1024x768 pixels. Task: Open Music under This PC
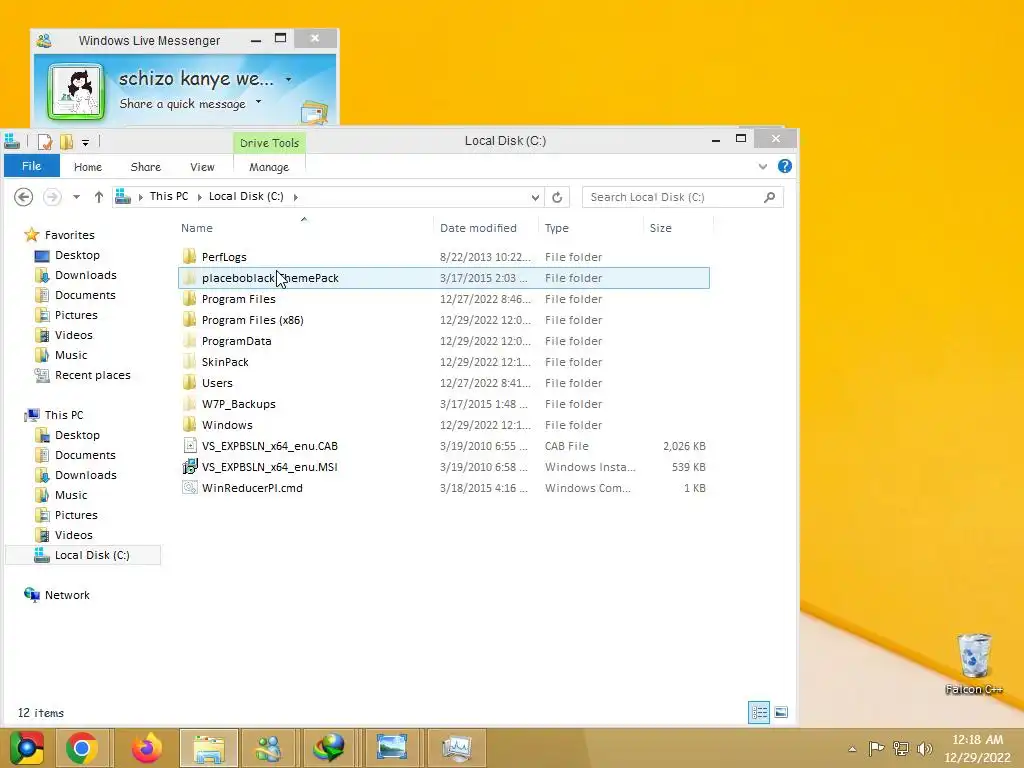pyautogui.click(x=71, y=495)
